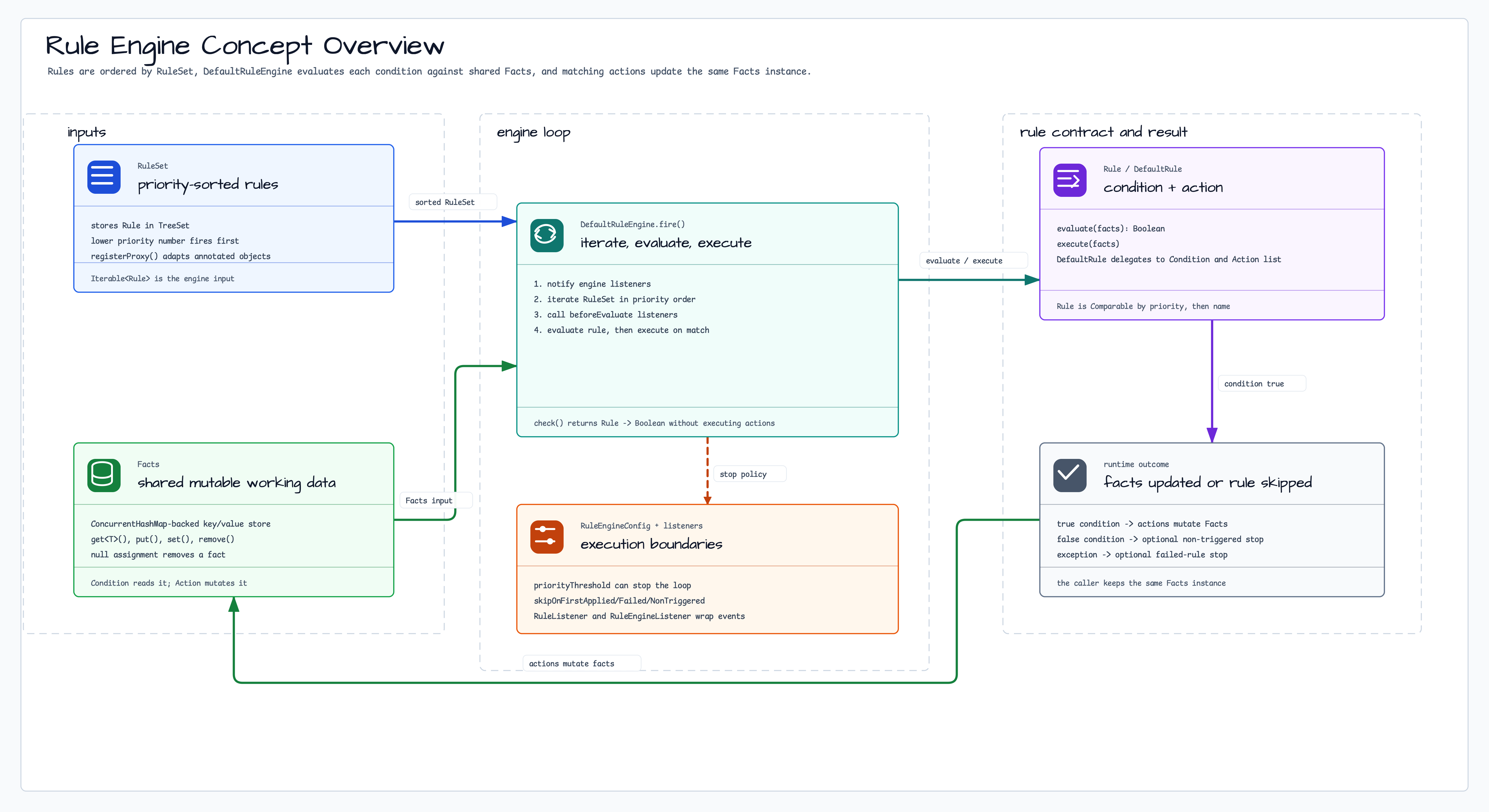The width and height of the screenshot is (1489, 812).
Task: Click the 'engine loop' group heading
Action: 533,133
